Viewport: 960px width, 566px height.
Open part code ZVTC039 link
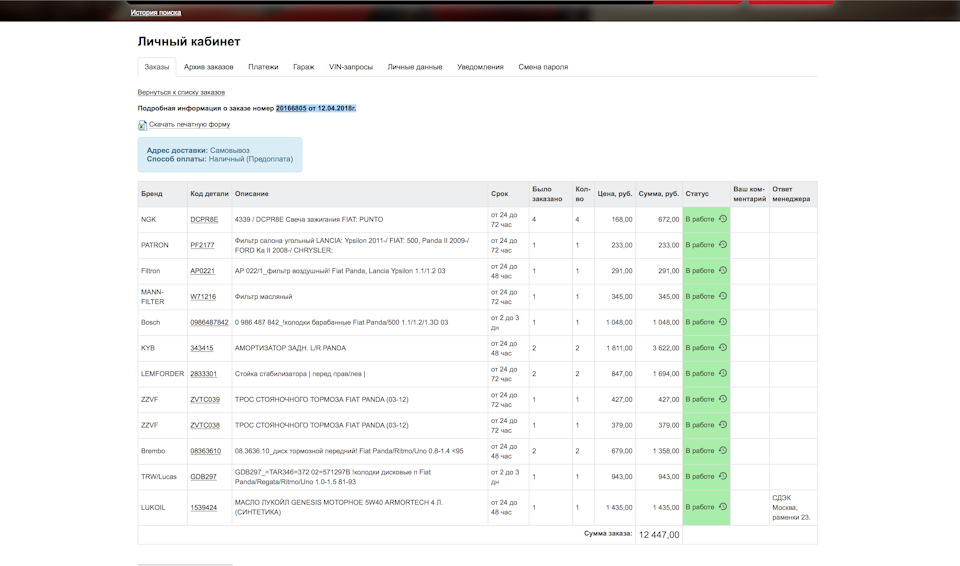coord(205,399)
